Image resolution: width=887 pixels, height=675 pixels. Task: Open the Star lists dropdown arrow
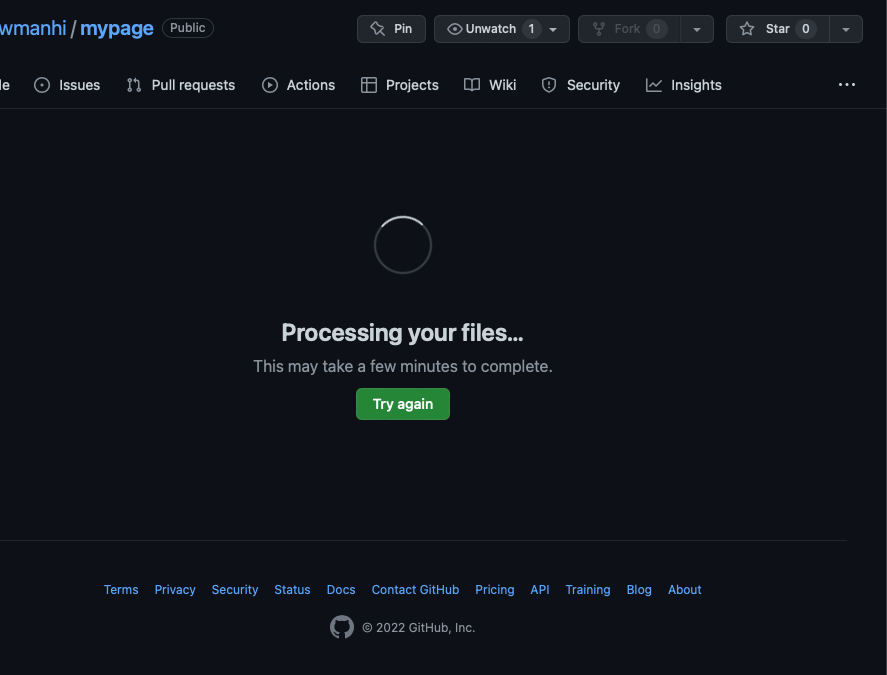(x=846, y=29)
